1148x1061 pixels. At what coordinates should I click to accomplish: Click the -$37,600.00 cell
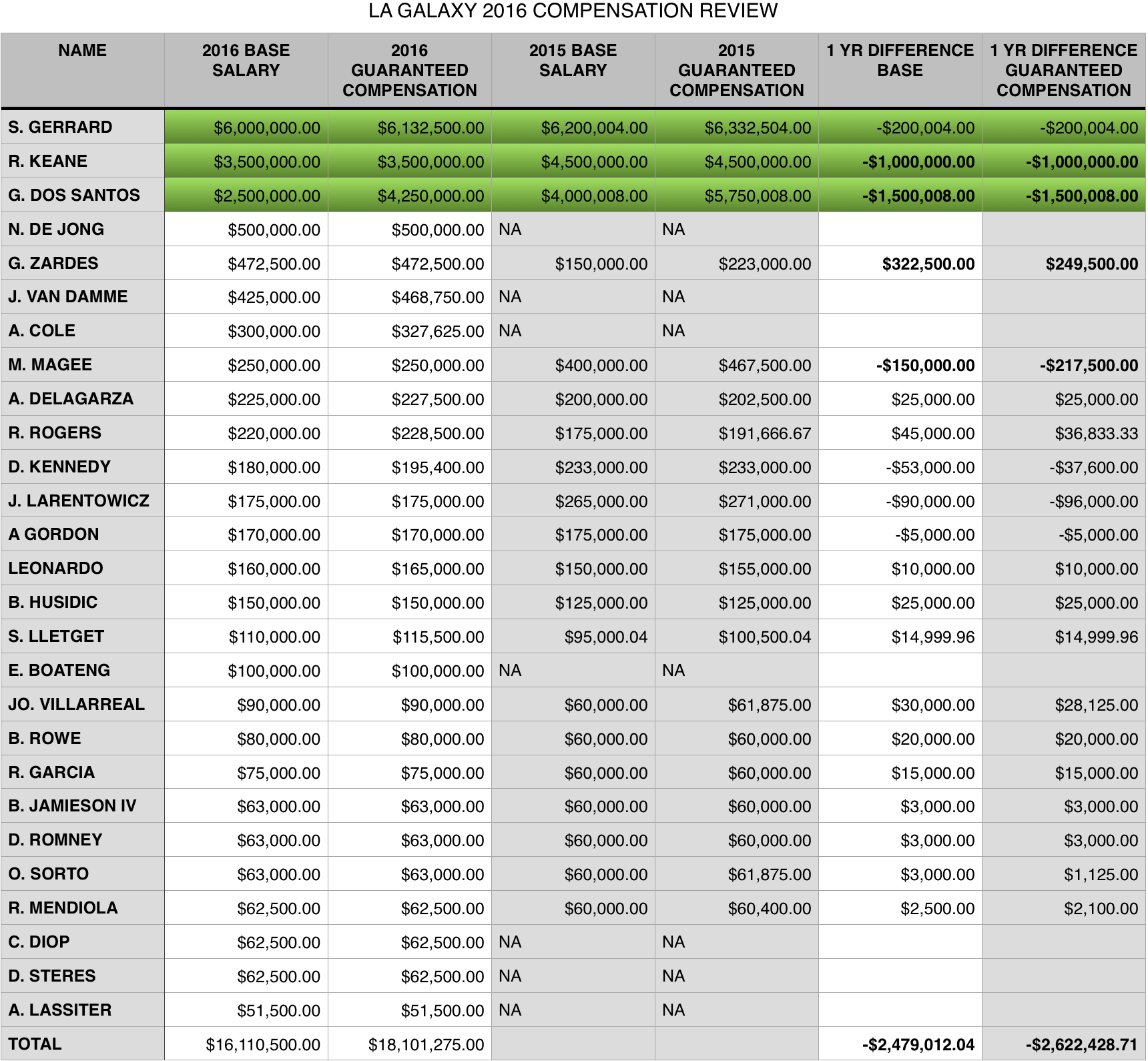tap(1064, 466)
